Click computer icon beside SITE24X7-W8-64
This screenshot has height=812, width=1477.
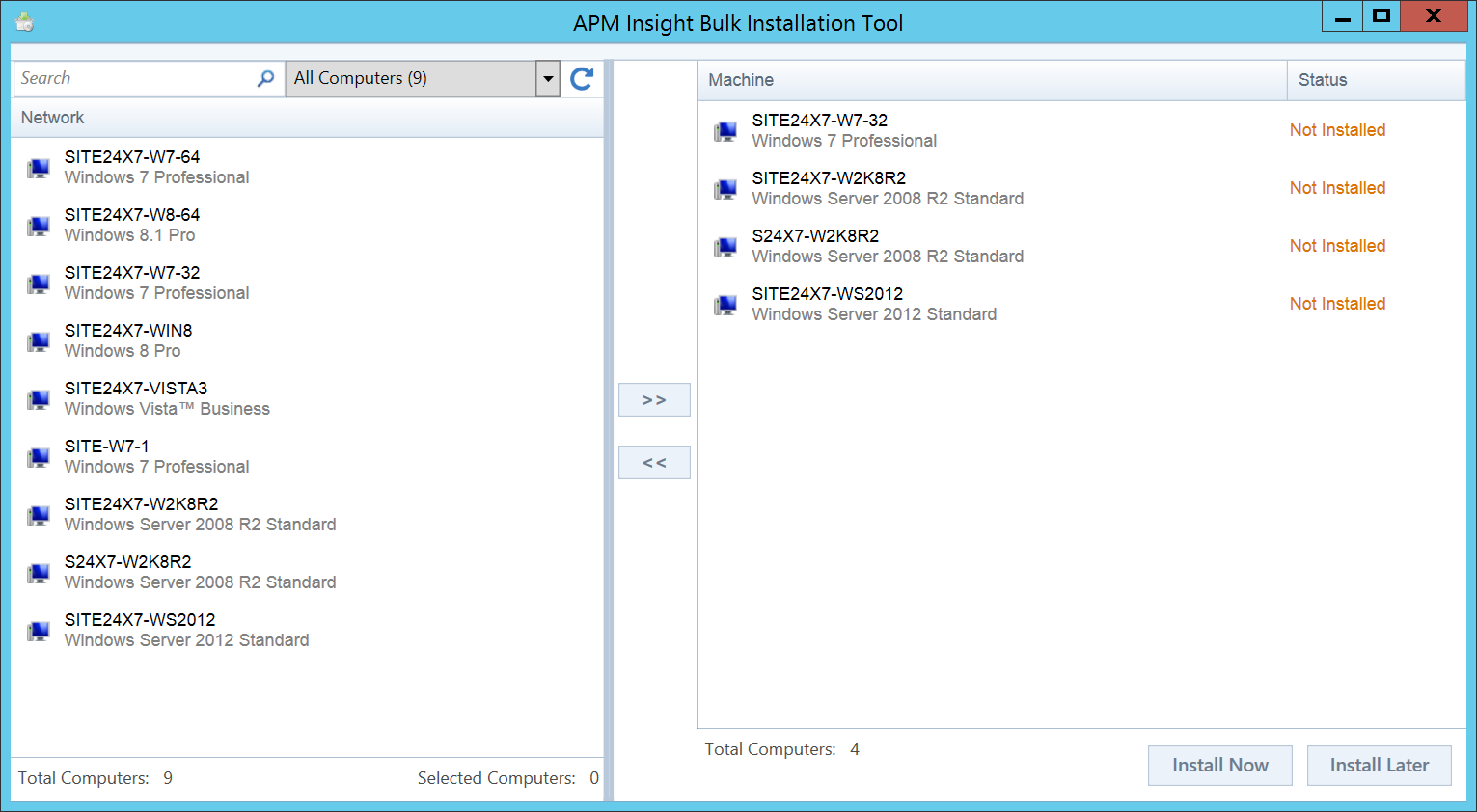39,226
